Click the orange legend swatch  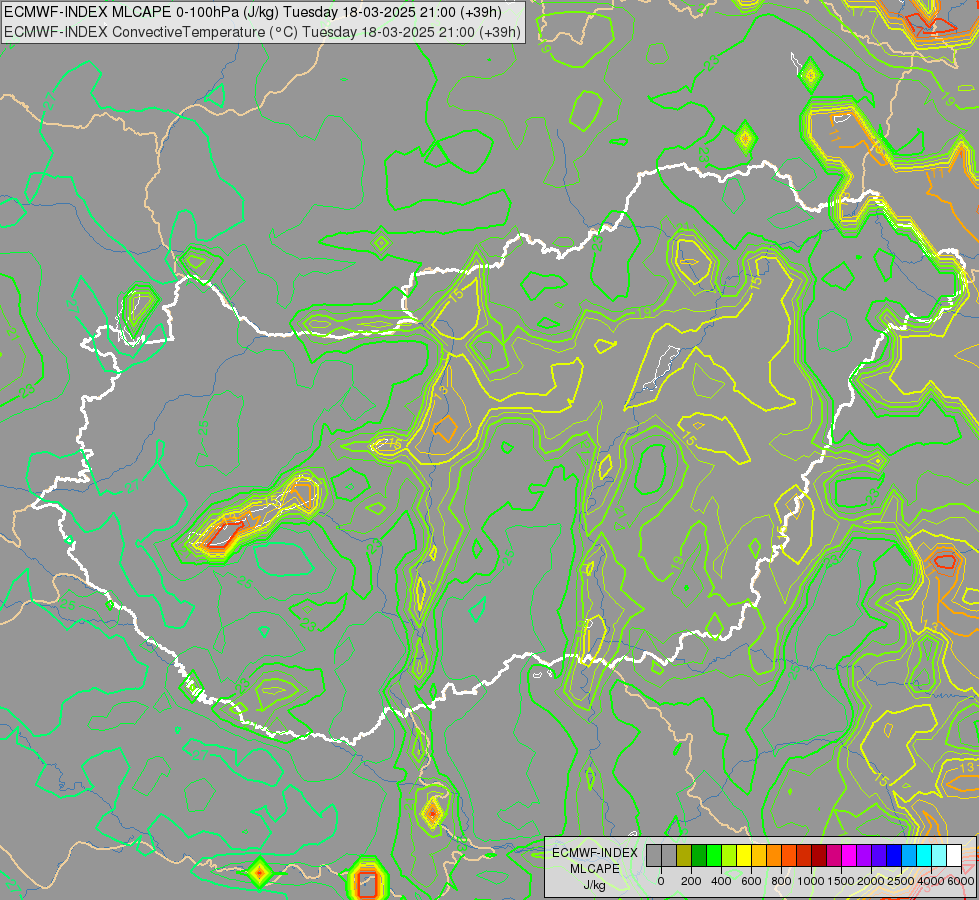774,856
